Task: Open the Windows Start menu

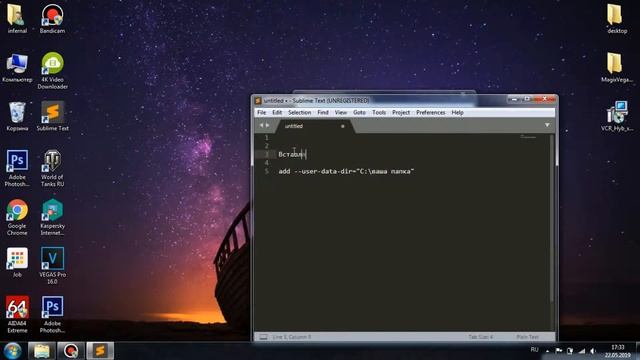Action: (x=12, y=351)
